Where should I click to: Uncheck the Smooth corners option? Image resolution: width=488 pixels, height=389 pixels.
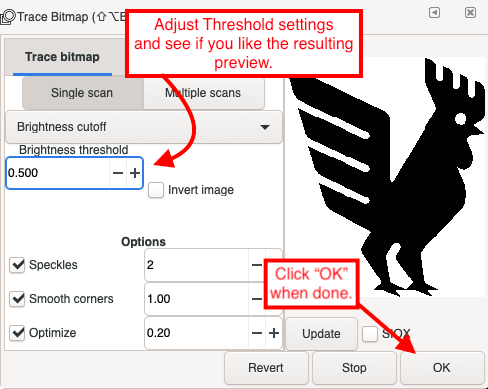(17, 299)
